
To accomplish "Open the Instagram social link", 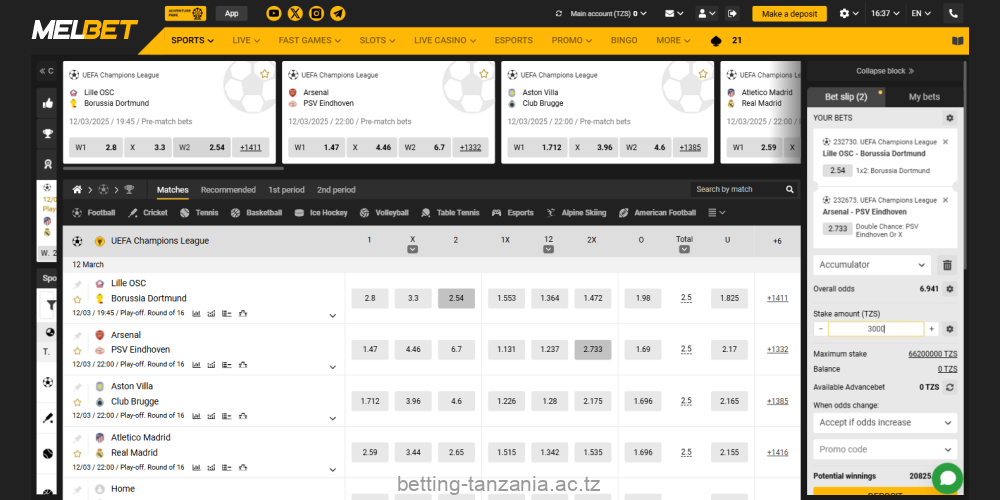I will pyautogui.click(x=316, y=13).
